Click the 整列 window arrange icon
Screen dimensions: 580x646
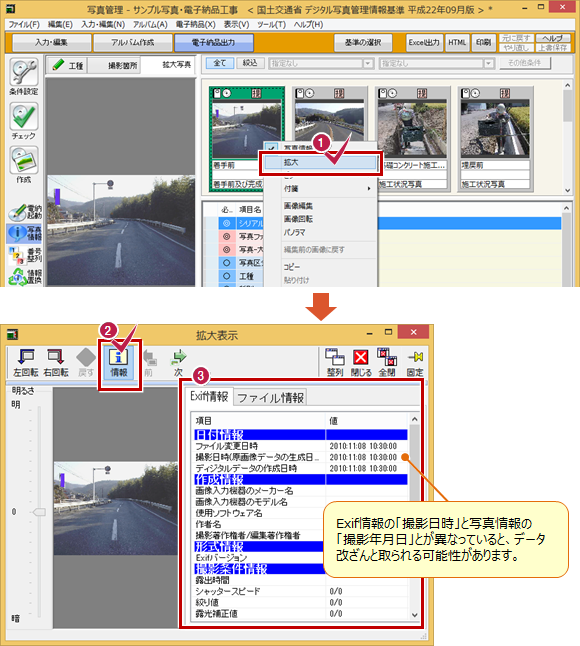pos(335,362)
